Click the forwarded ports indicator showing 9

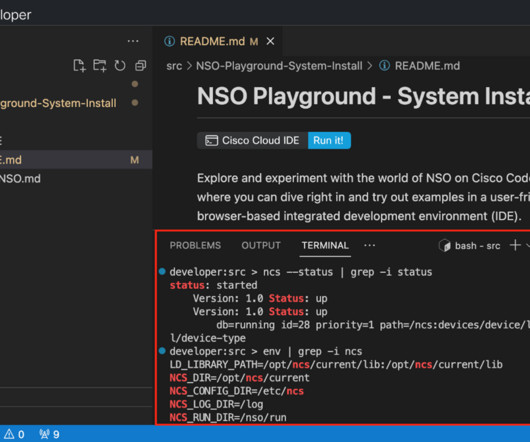coord(49,434)
